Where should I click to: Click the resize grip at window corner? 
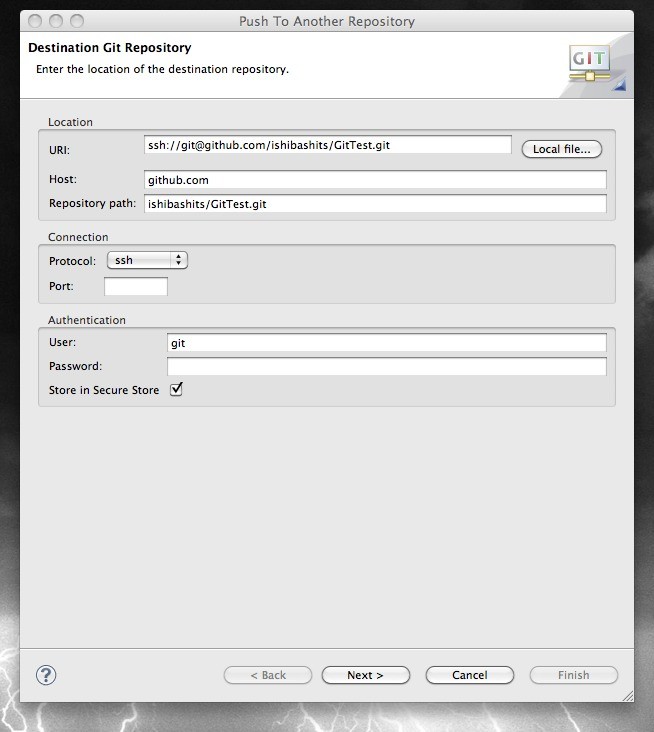pos(628,696)
